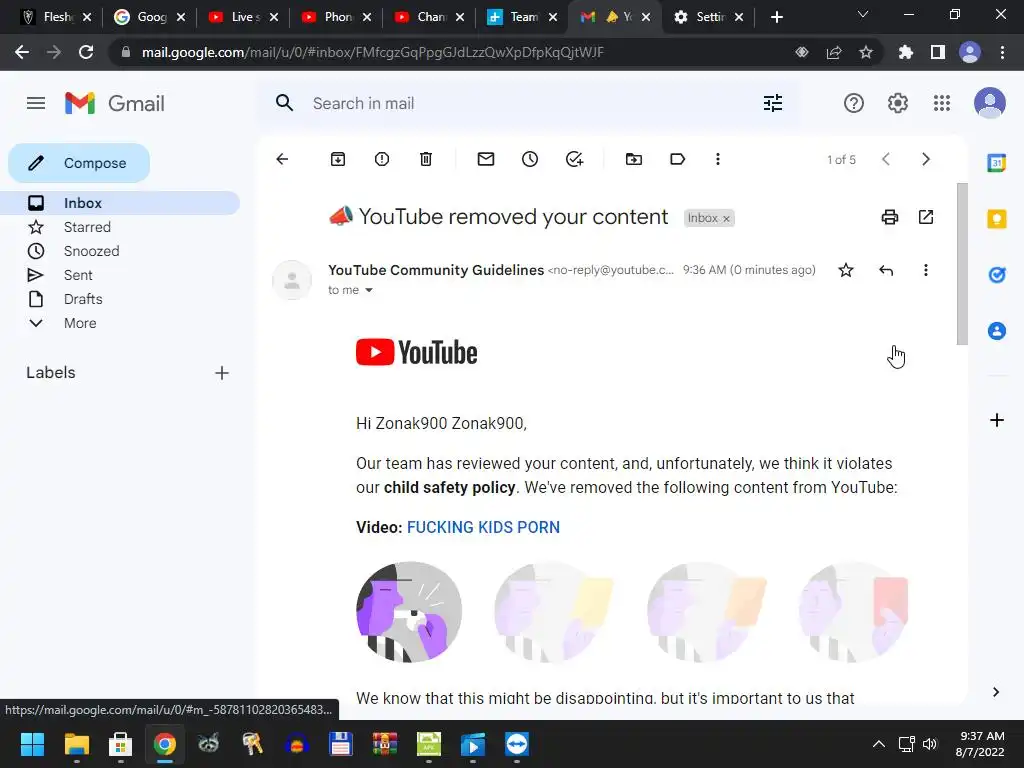Click the first warning illustration thumbnail
Image resolution: width=1024 pixels, height=768 pixels.
(x=409, y=613)
